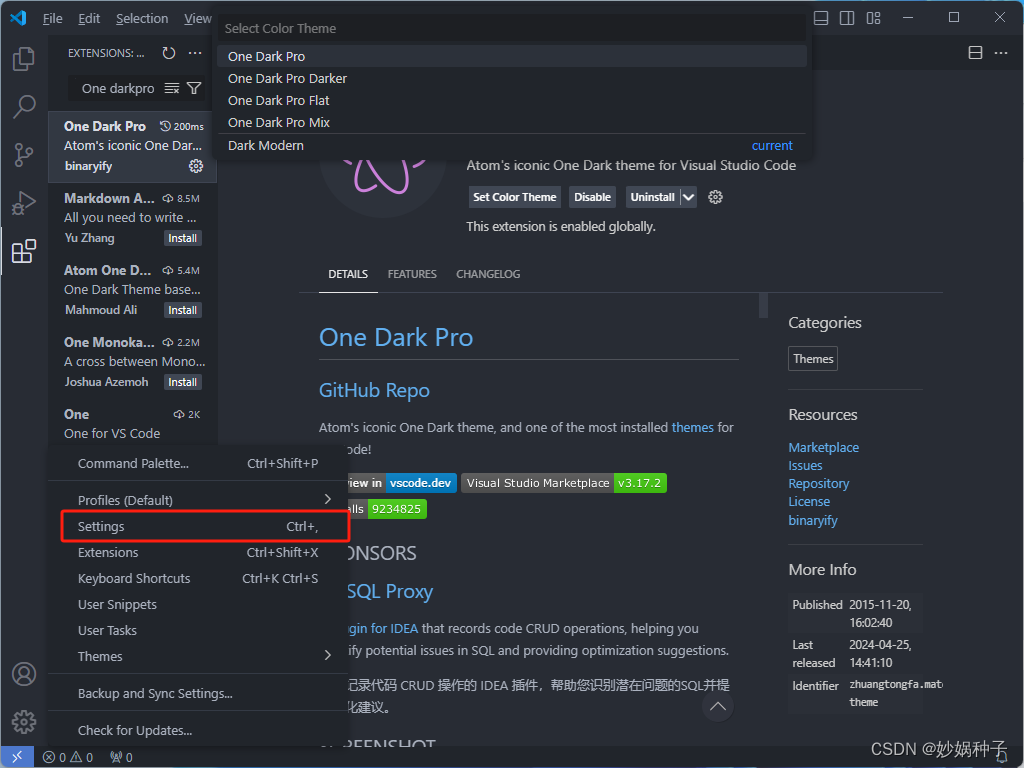This screenshot has height=768, width=1024.
Task: Open One Dark Pro list item gear
Action: pos(196,166)
